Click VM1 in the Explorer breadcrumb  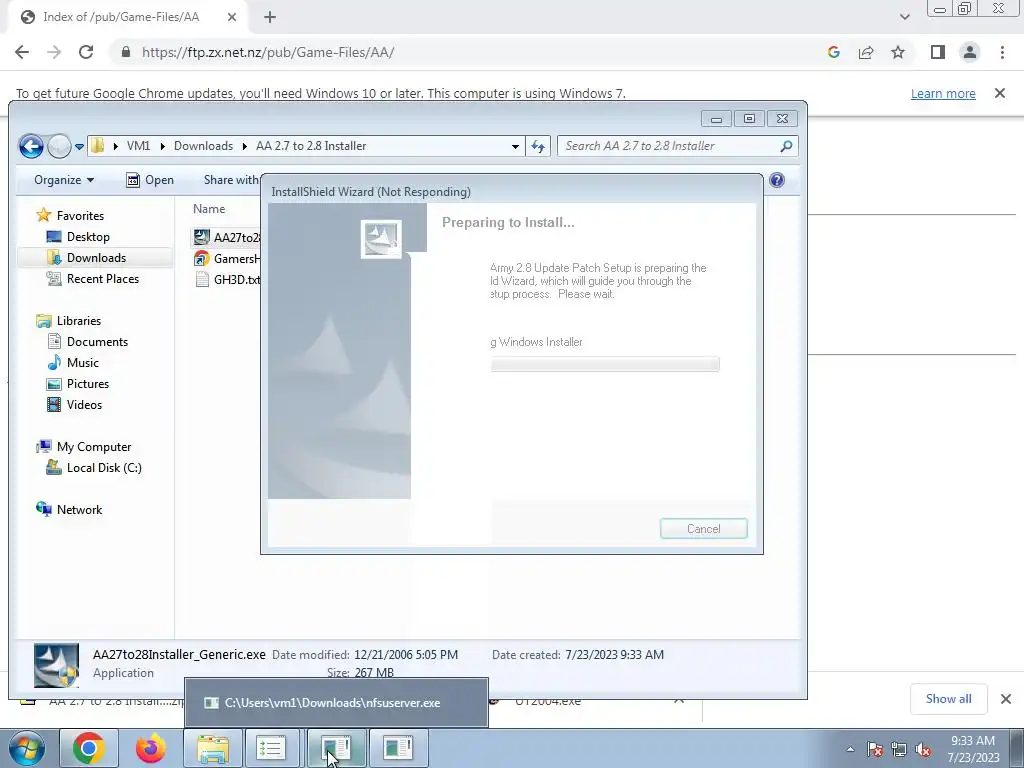click(138, 146)
